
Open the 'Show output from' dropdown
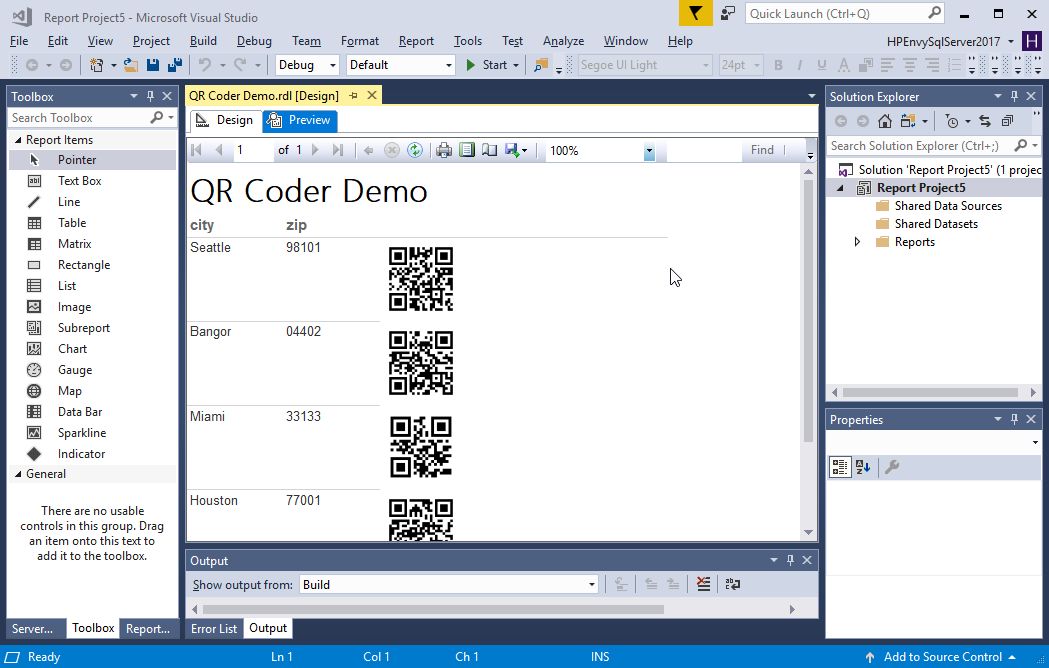448,585
